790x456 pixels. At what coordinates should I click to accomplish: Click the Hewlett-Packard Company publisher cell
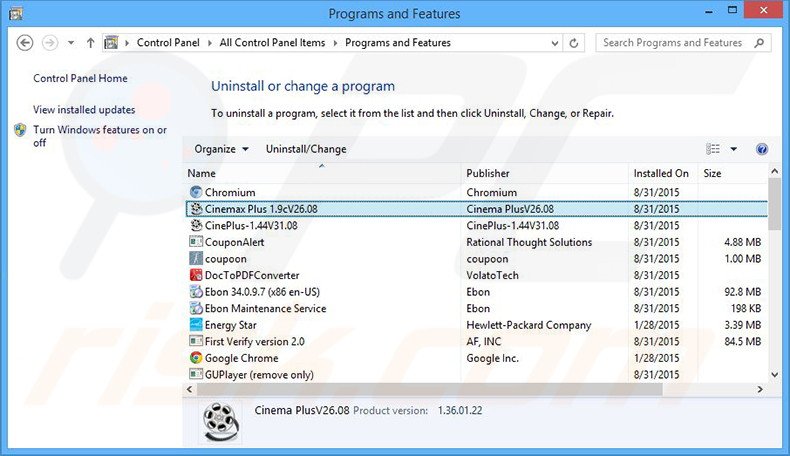pos(529,325)
